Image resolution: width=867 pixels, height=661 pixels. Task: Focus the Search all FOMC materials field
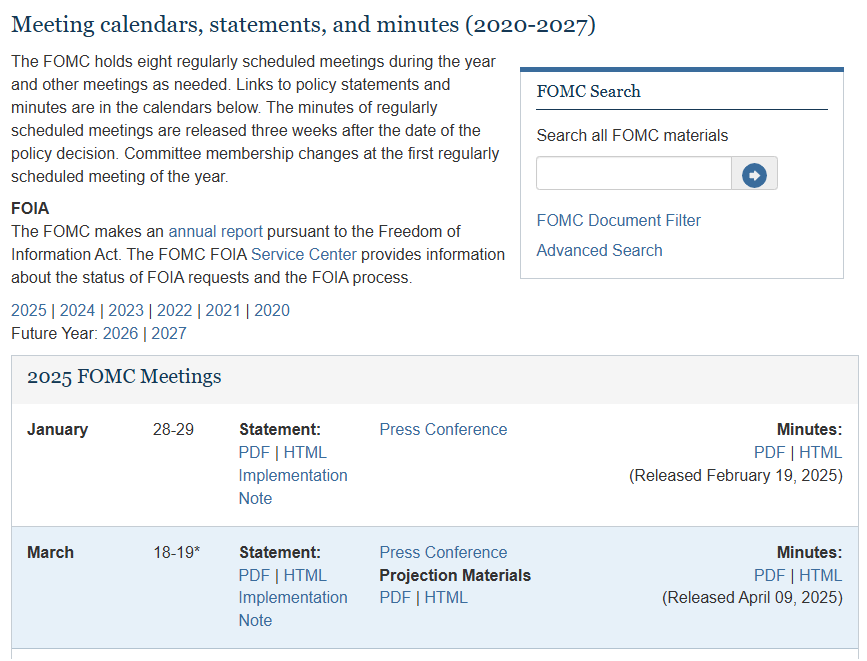634,174
